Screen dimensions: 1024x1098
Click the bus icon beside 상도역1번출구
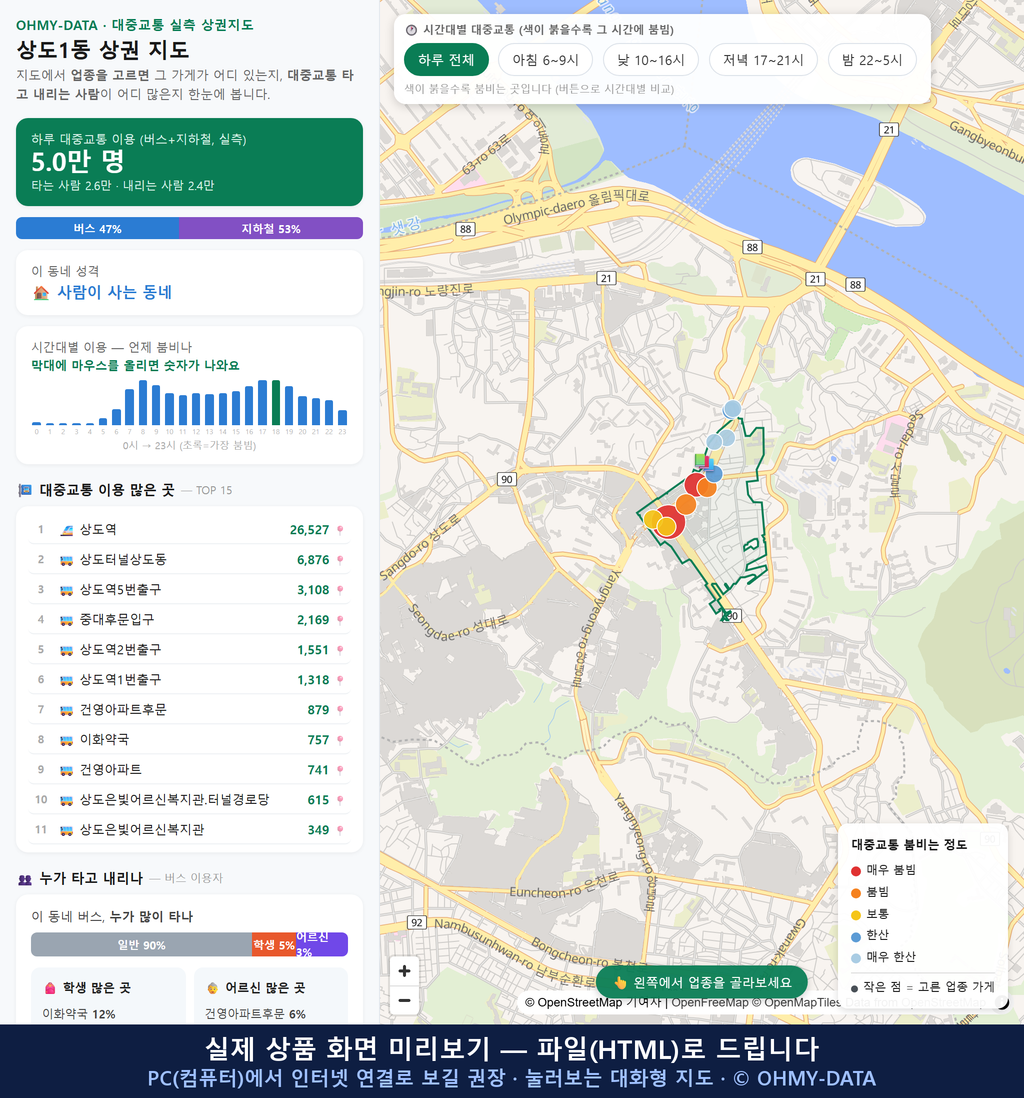tap(67, 680)
